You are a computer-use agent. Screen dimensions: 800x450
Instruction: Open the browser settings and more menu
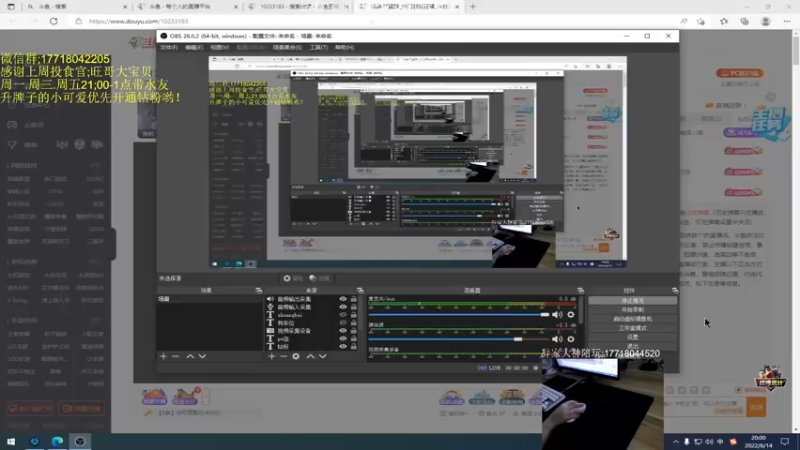point(787,21)
